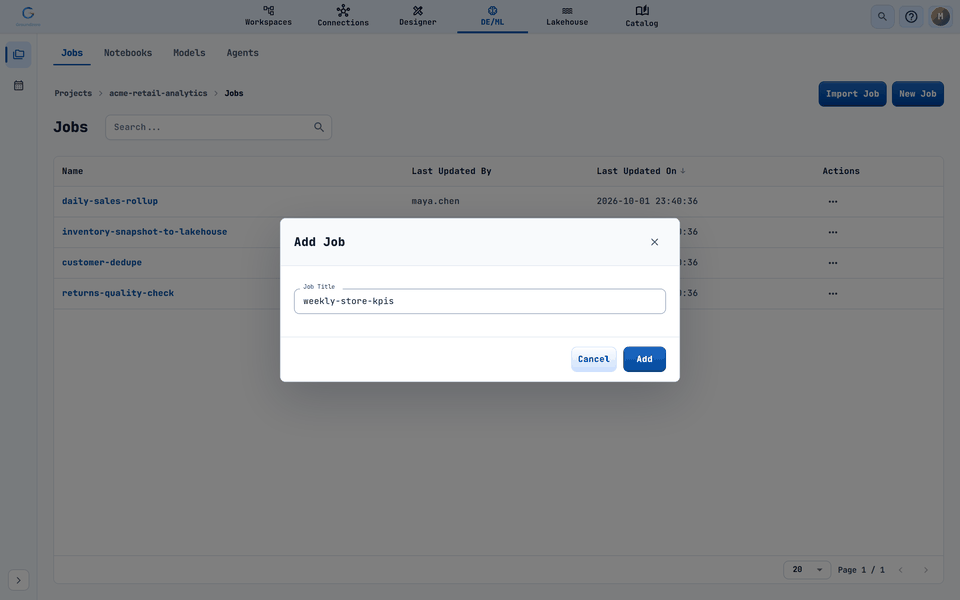Screen dimensions: 960x600
Task: Expand the sidebar with the arrow button
Action: click(18, 580)
